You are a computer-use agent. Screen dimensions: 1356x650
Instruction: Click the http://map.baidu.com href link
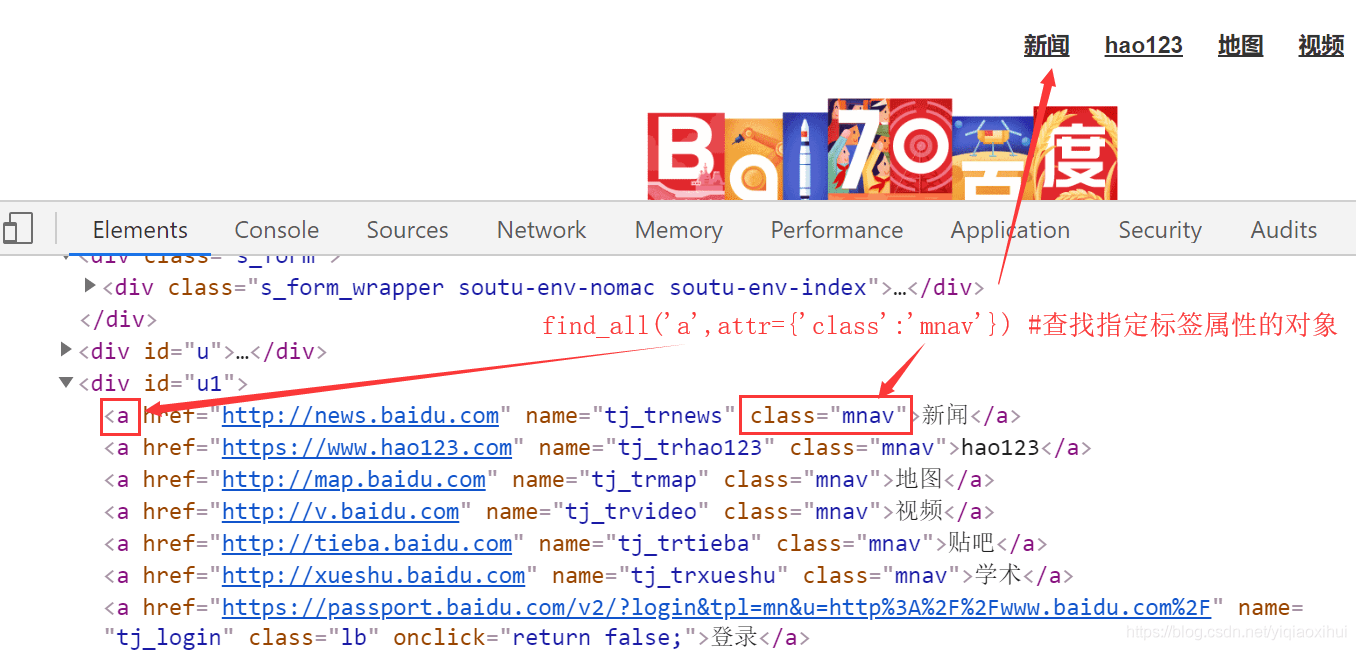(354, 479)
